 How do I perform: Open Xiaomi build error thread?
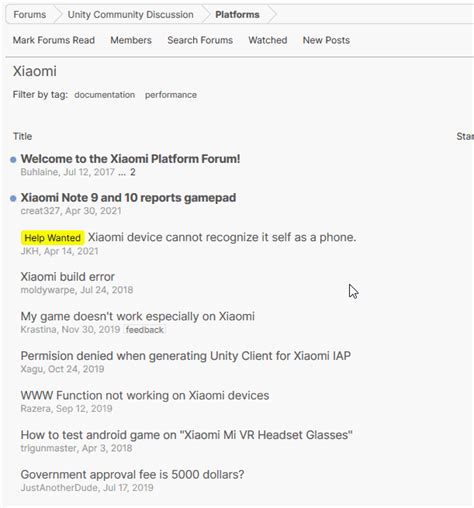pyautogui.click(x=68, y=277)
